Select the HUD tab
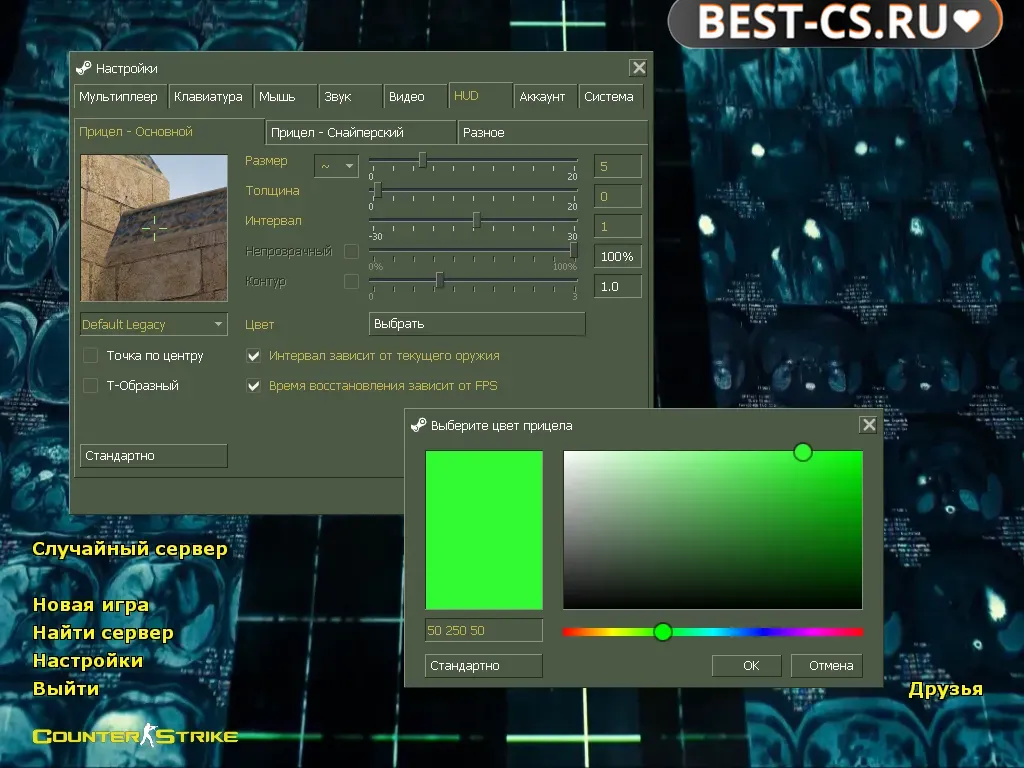This screenshot has height=768, width=1024. pos(480,95)
